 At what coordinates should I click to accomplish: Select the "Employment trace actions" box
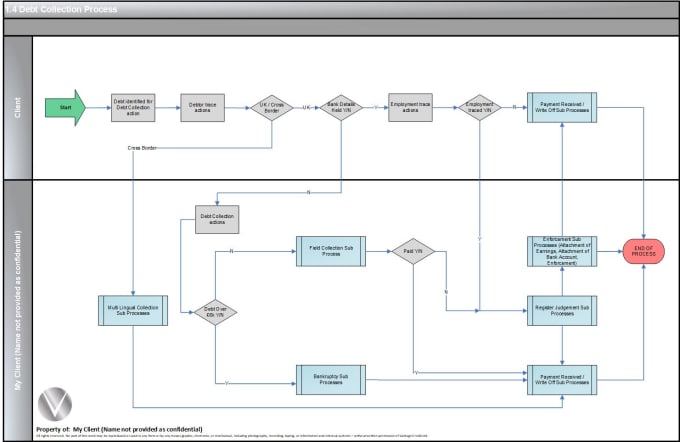[x=410, y=107]
